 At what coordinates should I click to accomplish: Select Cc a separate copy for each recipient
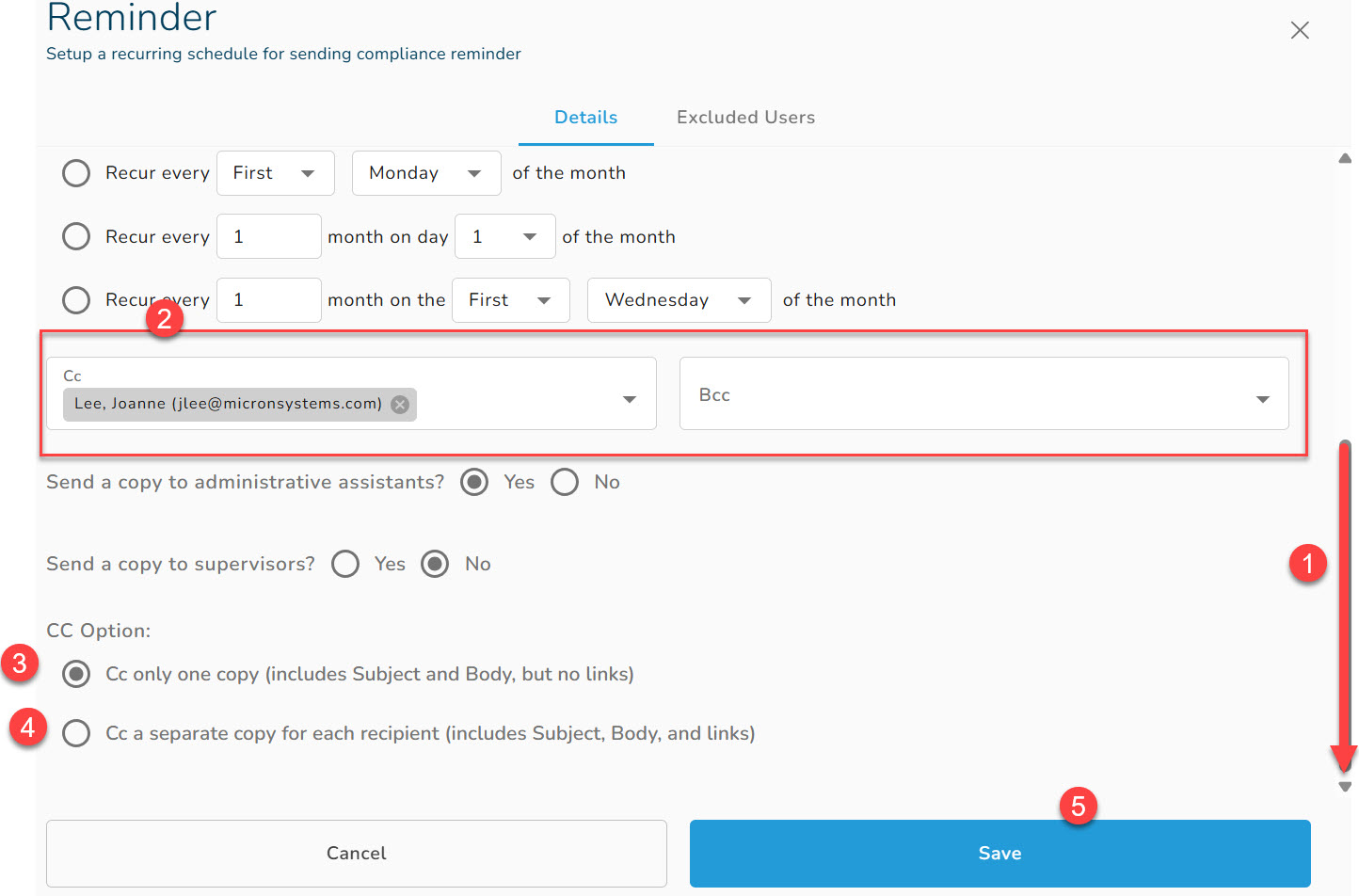[76, 733]
